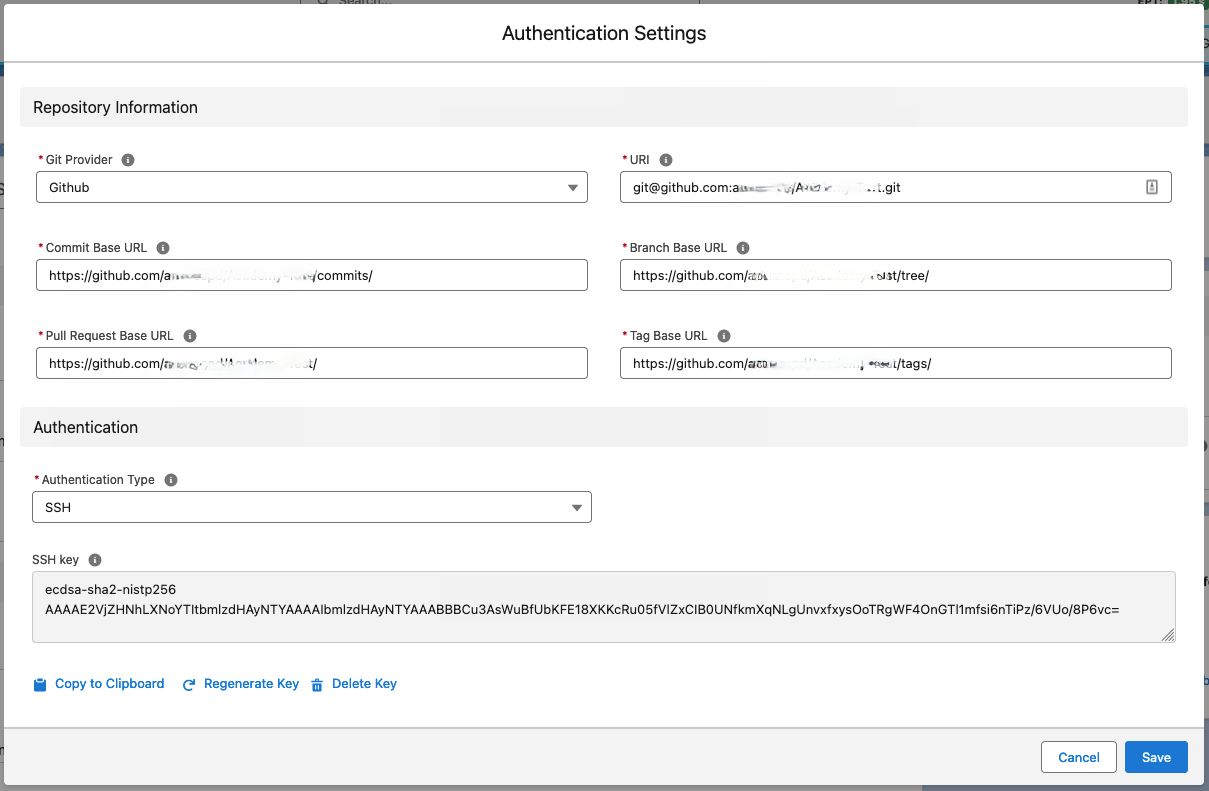Viewport: 1209px width, 791px height.
Task: Save the authentication settings
Action: tap(1156, 757)
